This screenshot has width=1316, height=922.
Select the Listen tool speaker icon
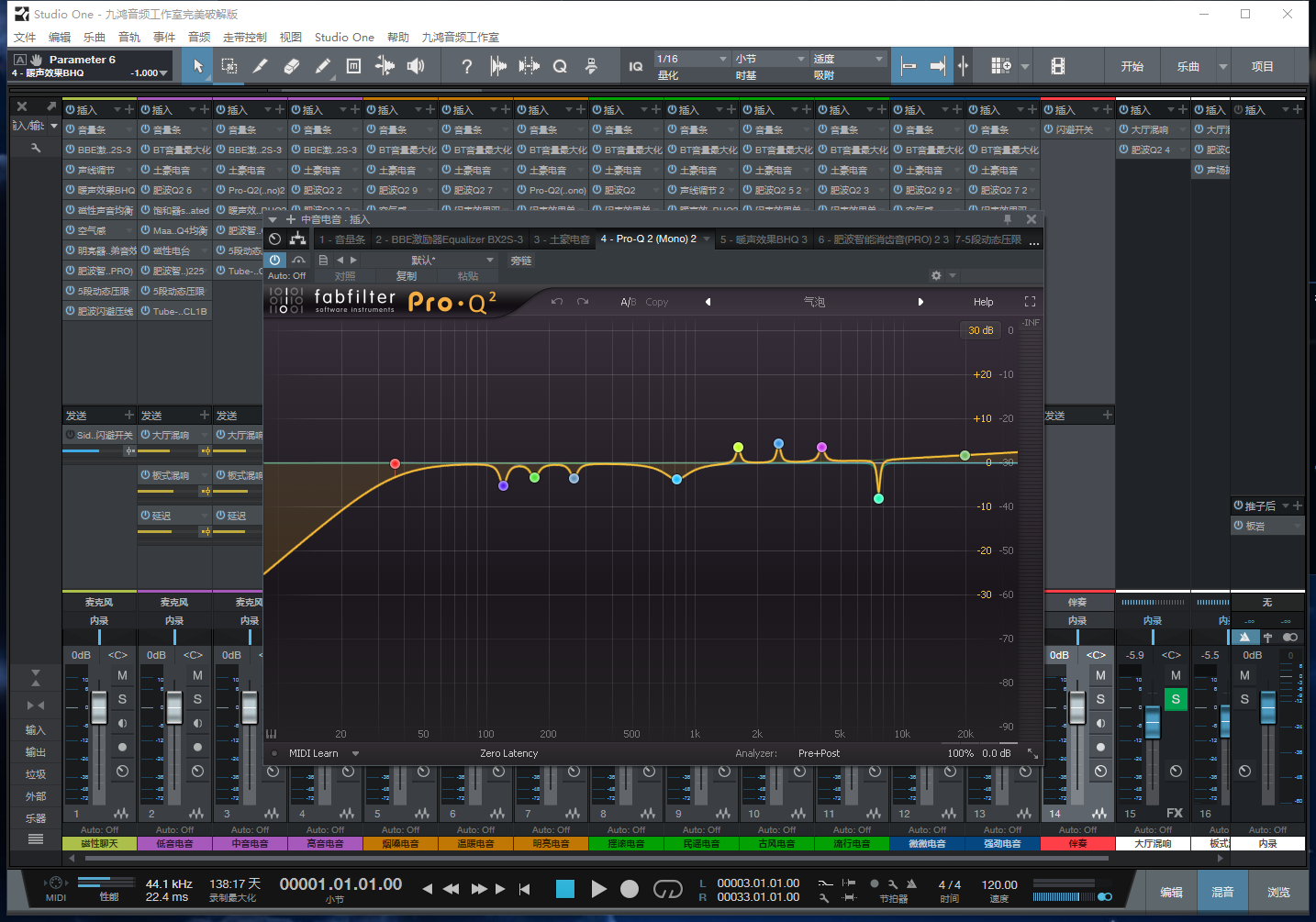point(417,65)
